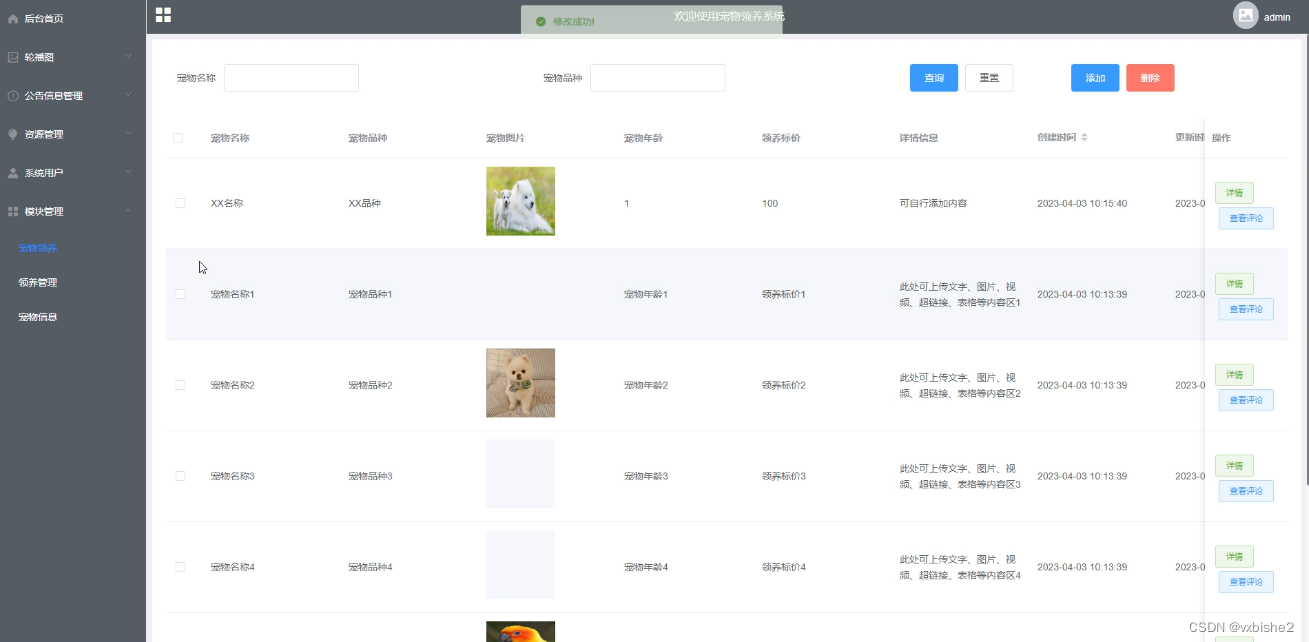Click the picture icon beside 轮播图
The height and width of the screenshot is (642, 1309).
click(13, 57)
